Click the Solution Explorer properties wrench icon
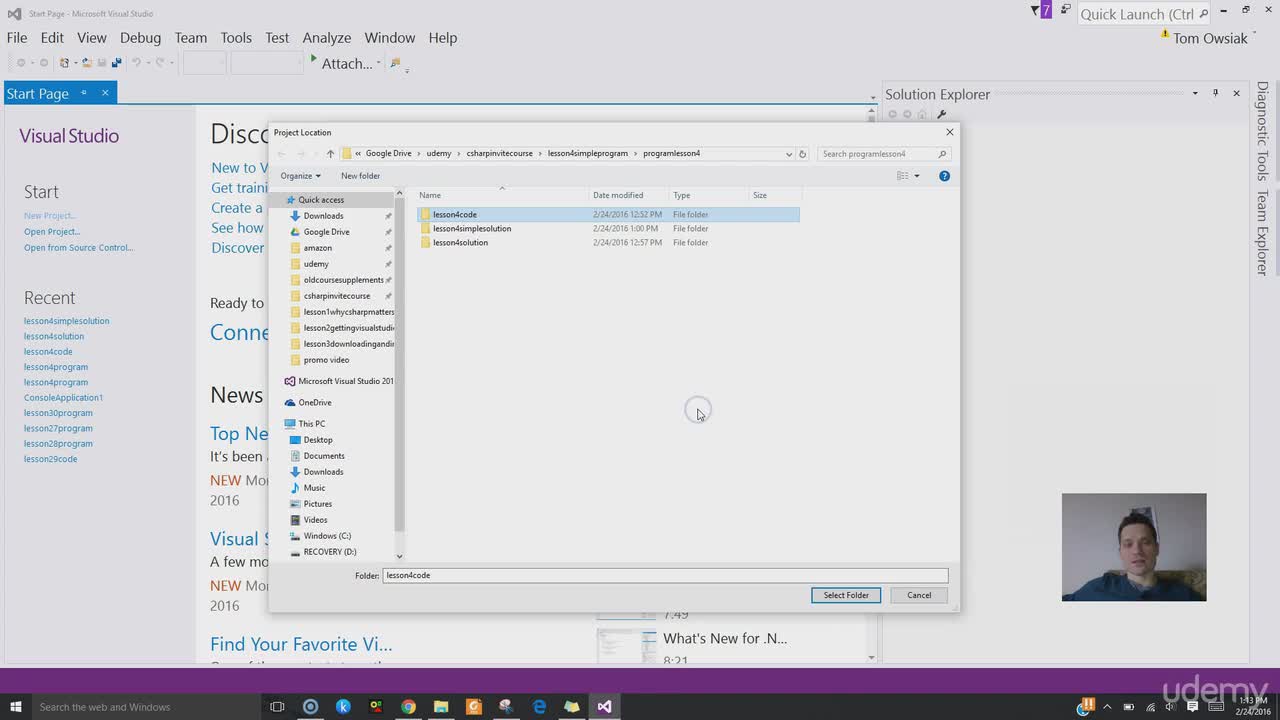Image resolution: width=1280 pixels, height=720 pixels. [941, 114]
